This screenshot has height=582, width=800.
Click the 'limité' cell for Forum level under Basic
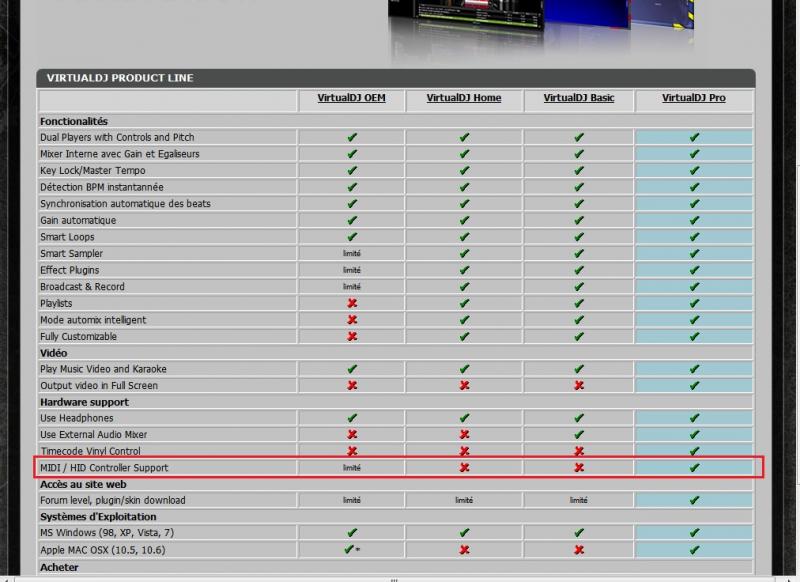click(x=579, y=500)
